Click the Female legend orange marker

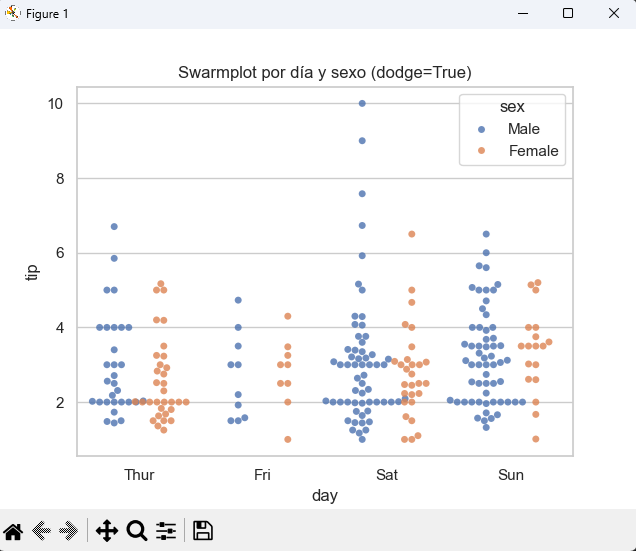pos(481,151)
